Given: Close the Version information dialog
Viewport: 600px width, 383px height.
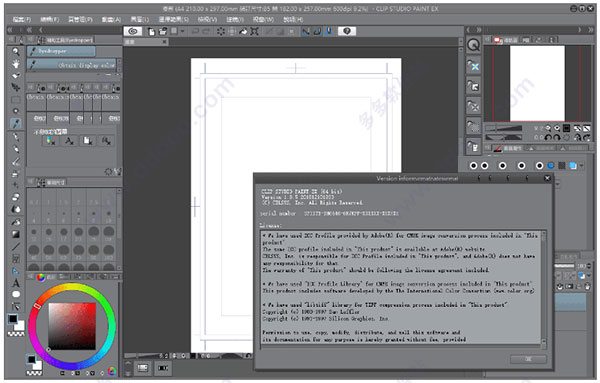Looking at the screenshot, I should [x=547, y=178].
